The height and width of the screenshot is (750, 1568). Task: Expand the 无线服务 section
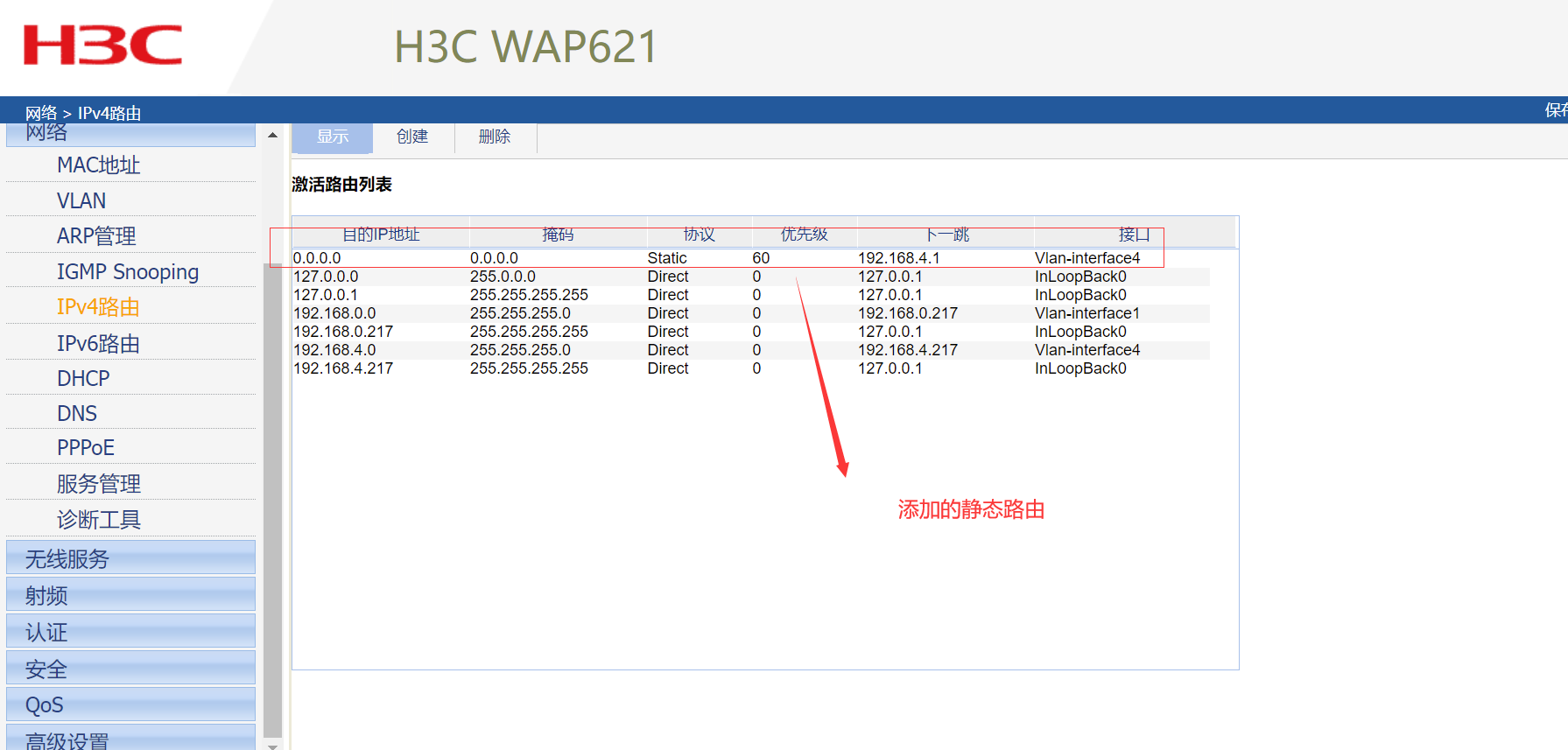pos(130,558)
